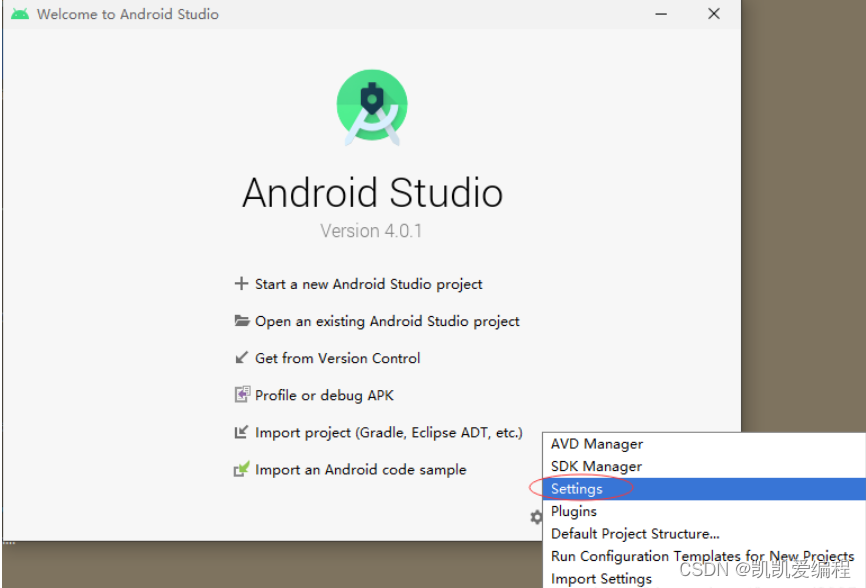Open Run Configuration Templates for New Projects
The height and width of the screenshot is (588, 866).
tap(704, 556)
